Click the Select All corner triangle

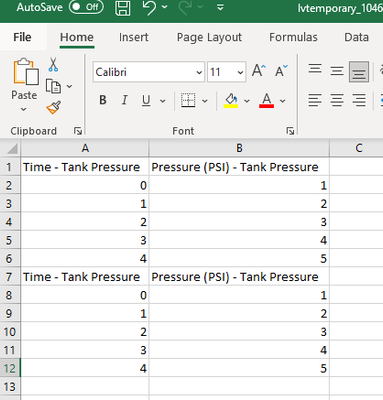[x=11, y=148]
